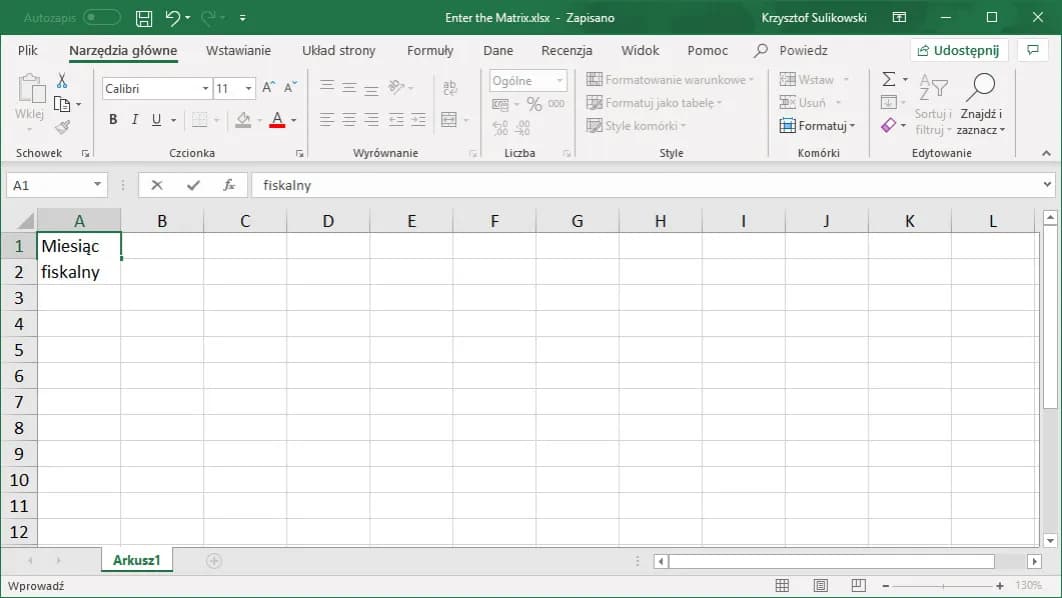The height and width of the screenshot is (598, 1062).
Task: Confirm entry with the checkmark icon
Action: [x=193, y=185]
